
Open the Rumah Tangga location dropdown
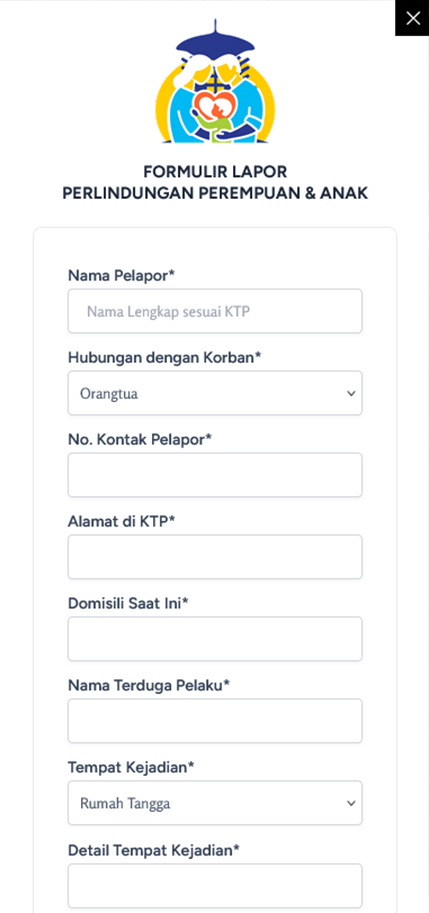(x=215, y=804)
